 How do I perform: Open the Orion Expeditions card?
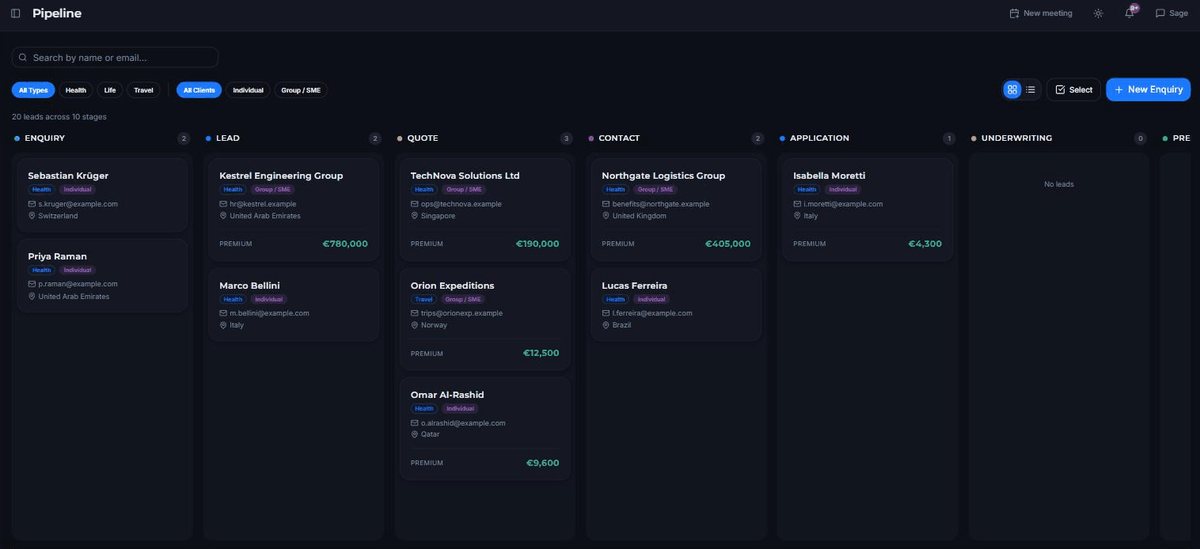click(x=485, y=318)
